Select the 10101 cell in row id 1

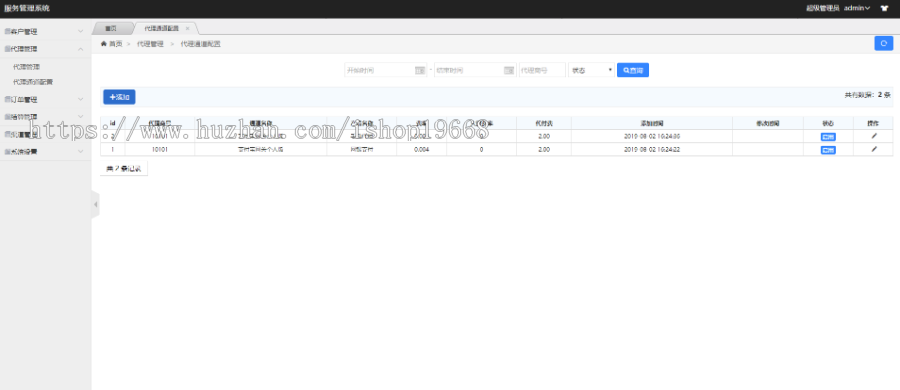(x=160, y=149)
